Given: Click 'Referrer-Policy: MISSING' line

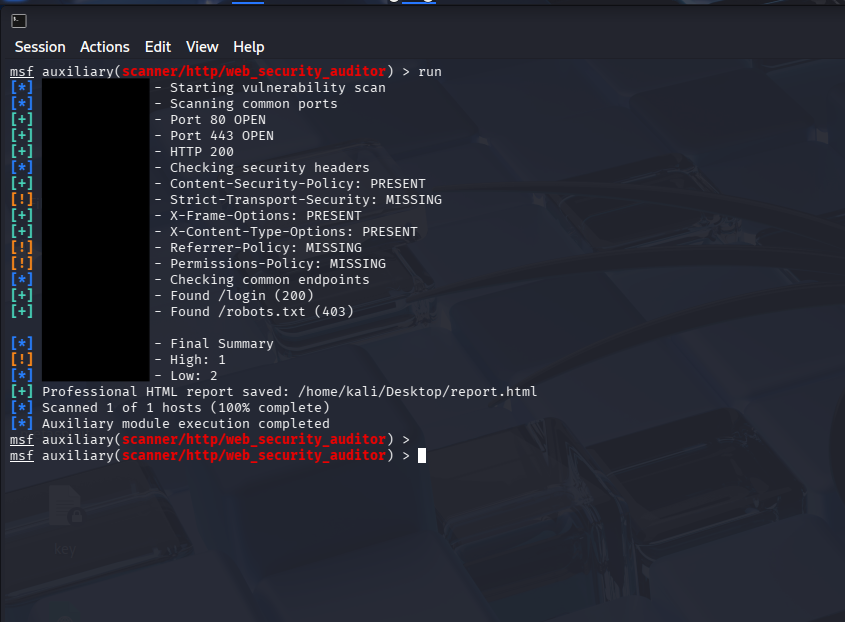Looking at the screenshot, I should [x=266, y=248].
